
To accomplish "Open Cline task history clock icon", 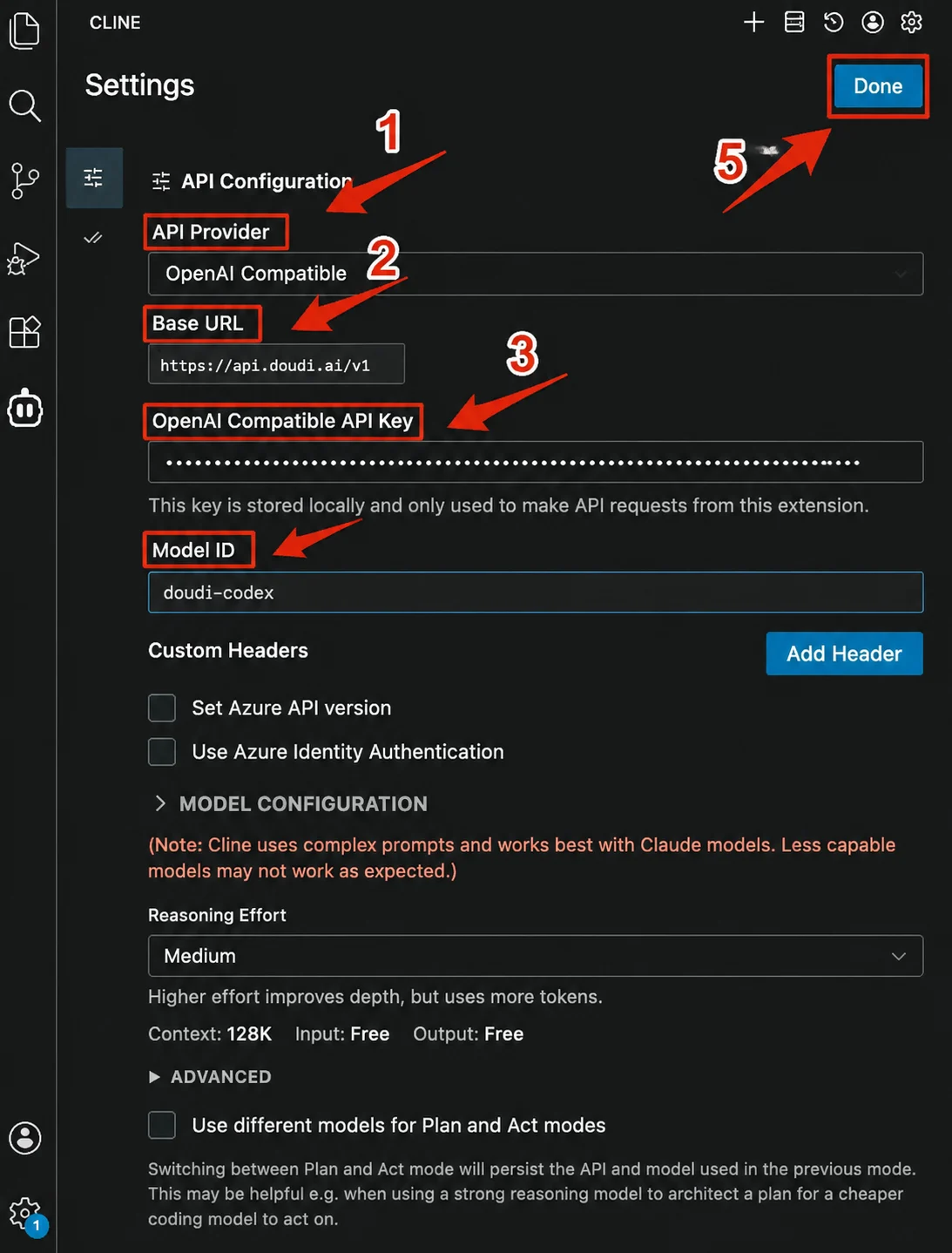I will pyautogui.click(x=834, y=22).
